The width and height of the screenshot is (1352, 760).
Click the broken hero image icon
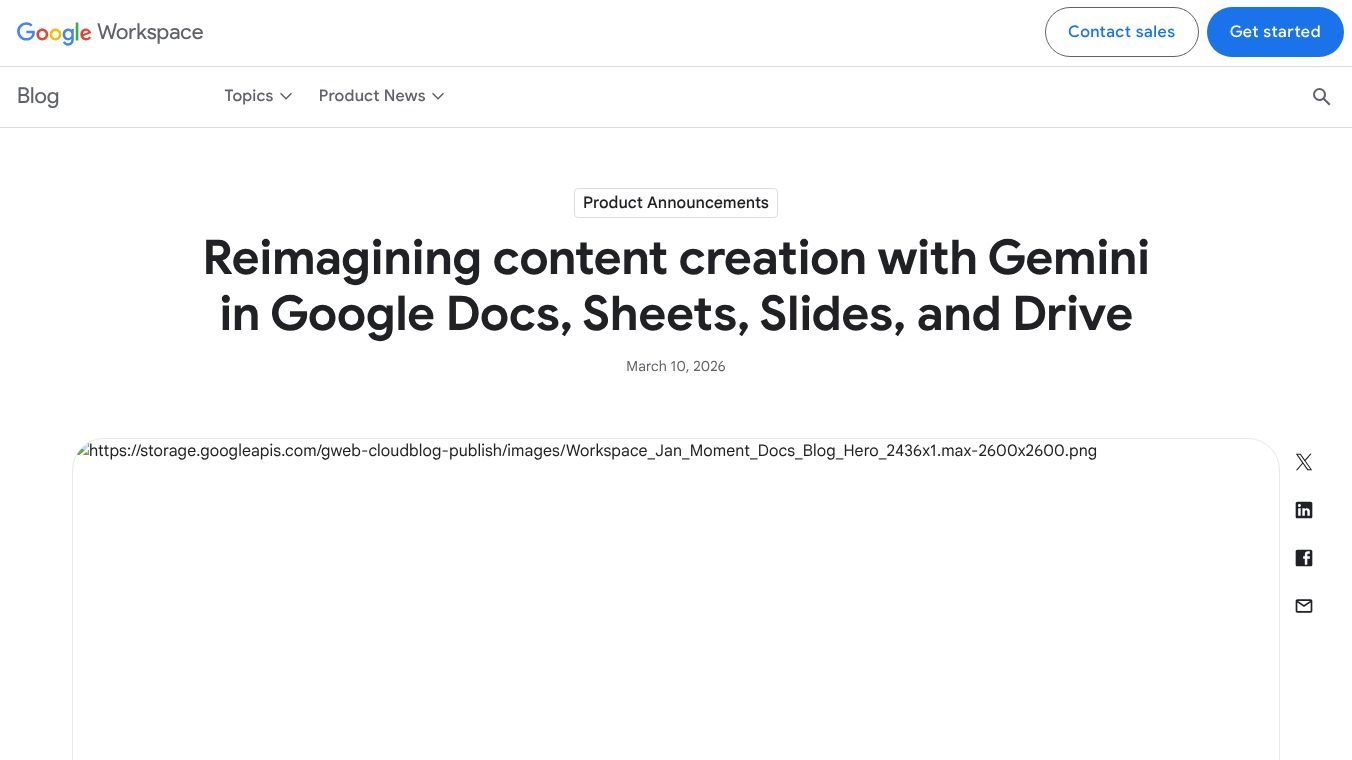[82, 450]
